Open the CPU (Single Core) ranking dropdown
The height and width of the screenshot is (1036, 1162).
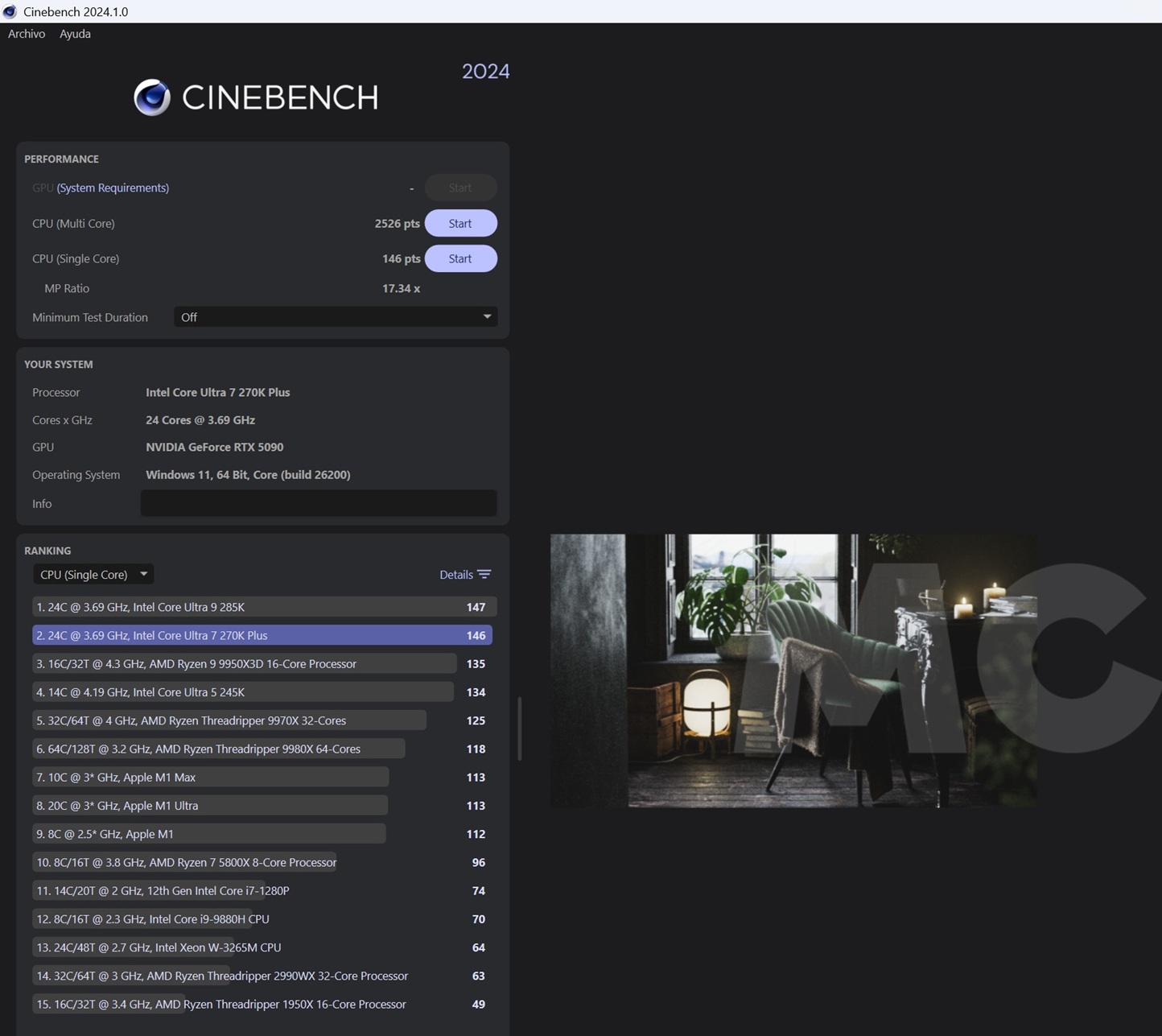pyautogui.click(x=93, y=575)
